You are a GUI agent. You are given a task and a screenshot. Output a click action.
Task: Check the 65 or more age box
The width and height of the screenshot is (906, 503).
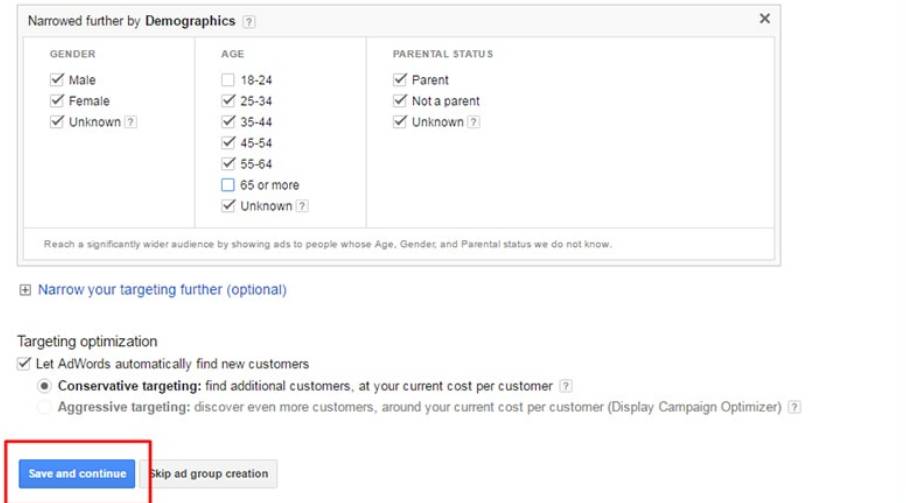[x=228, y=185]
